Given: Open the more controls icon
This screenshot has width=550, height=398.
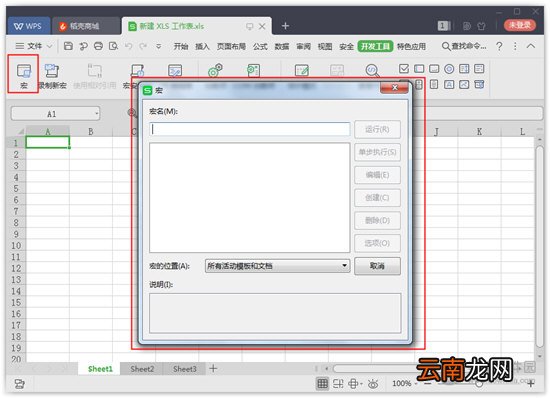Looking at the screenshot, I should pyautogui.click(x=479, y=84).
